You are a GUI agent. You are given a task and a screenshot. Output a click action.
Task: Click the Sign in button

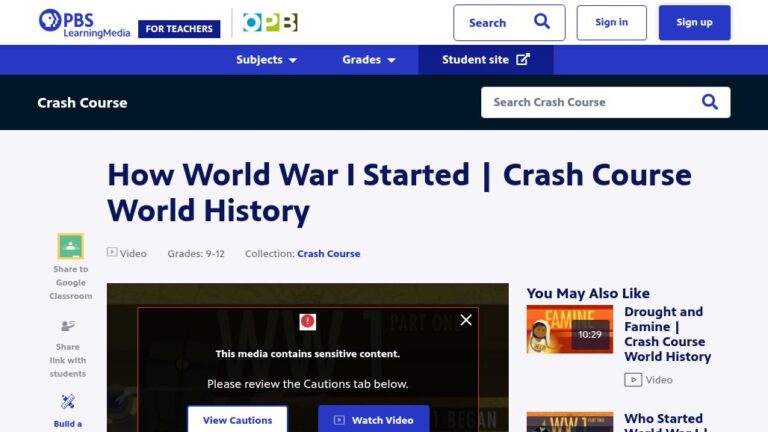click(611, 23)
